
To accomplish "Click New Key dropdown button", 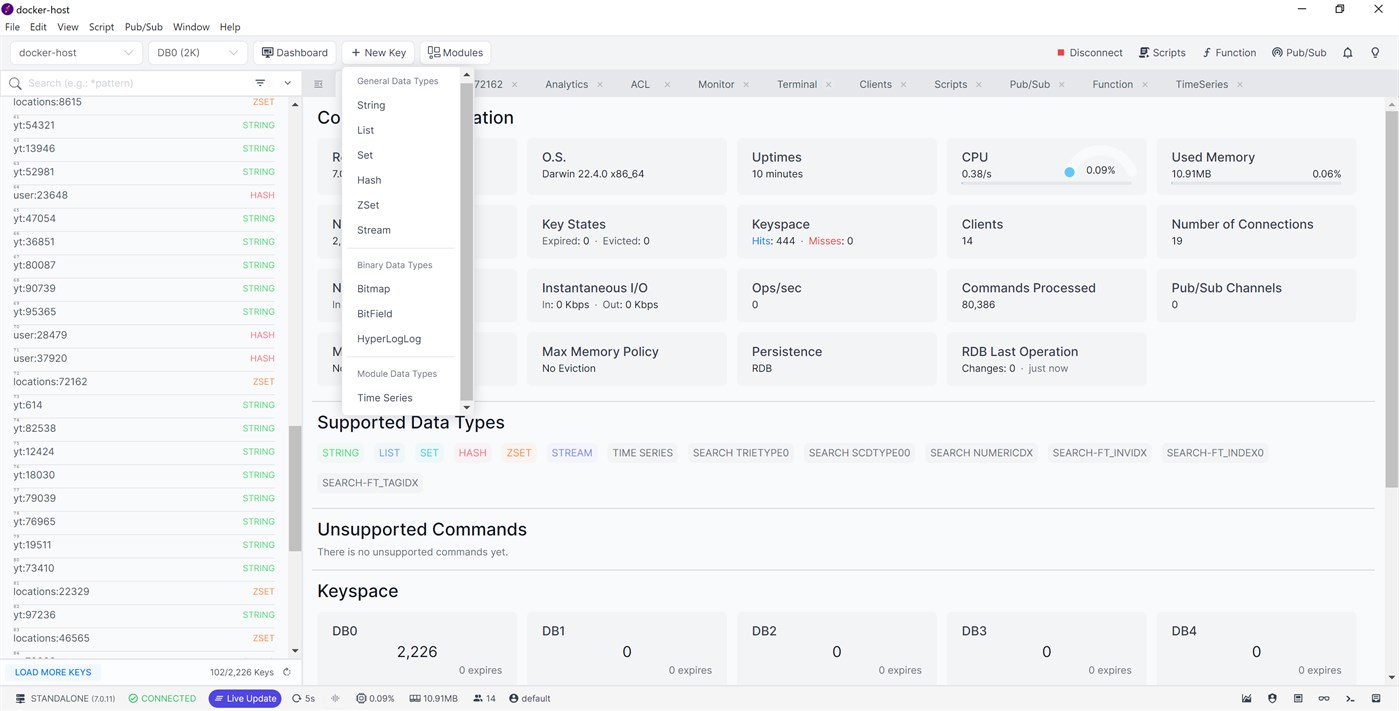I will pyautogui.click(x=379, y=53).
